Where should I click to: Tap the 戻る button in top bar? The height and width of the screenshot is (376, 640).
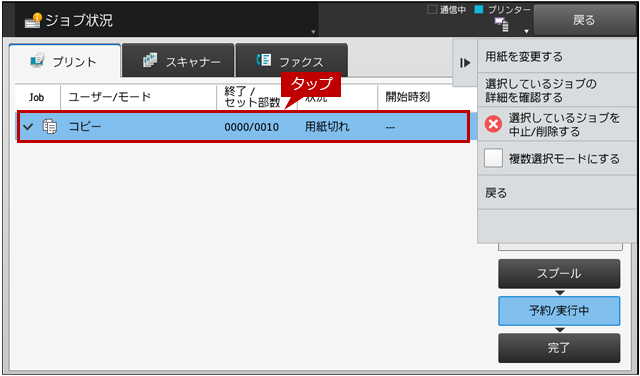[x=584, y=20]
